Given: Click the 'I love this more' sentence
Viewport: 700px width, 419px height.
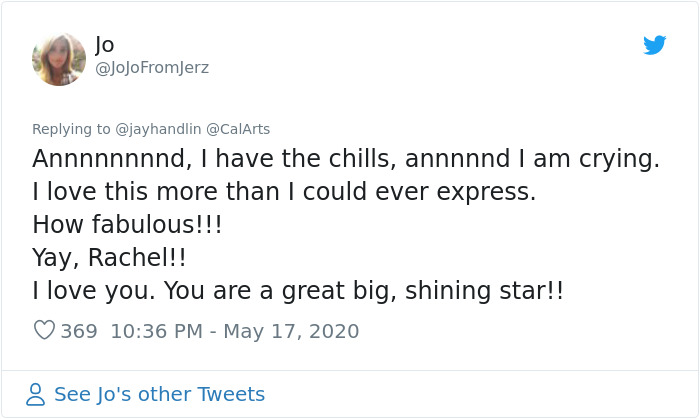Looking at the screenshot, I should coord(284,192).
